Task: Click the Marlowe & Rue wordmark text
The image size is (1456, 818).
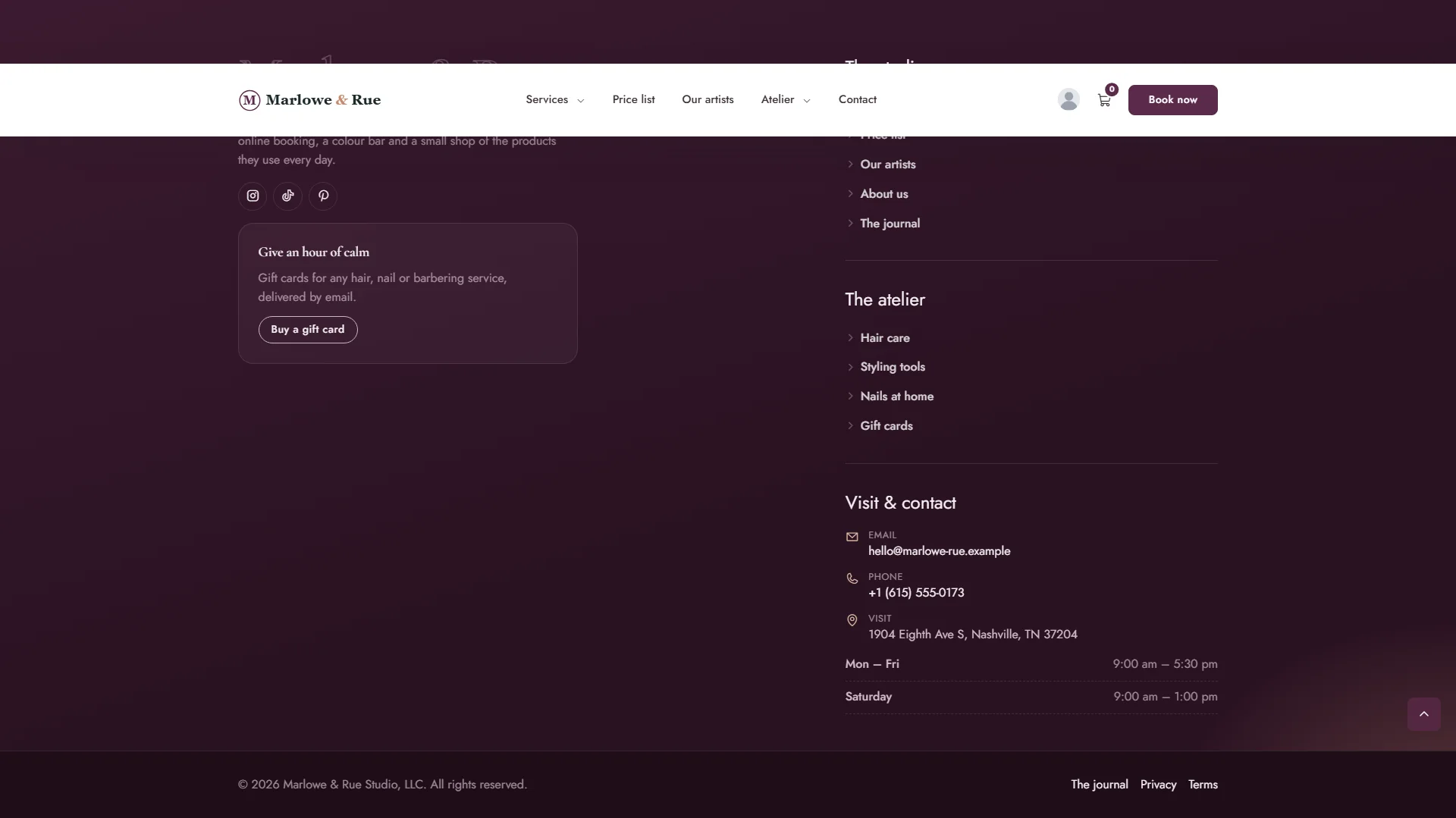Action: click(x=323, y=100)
